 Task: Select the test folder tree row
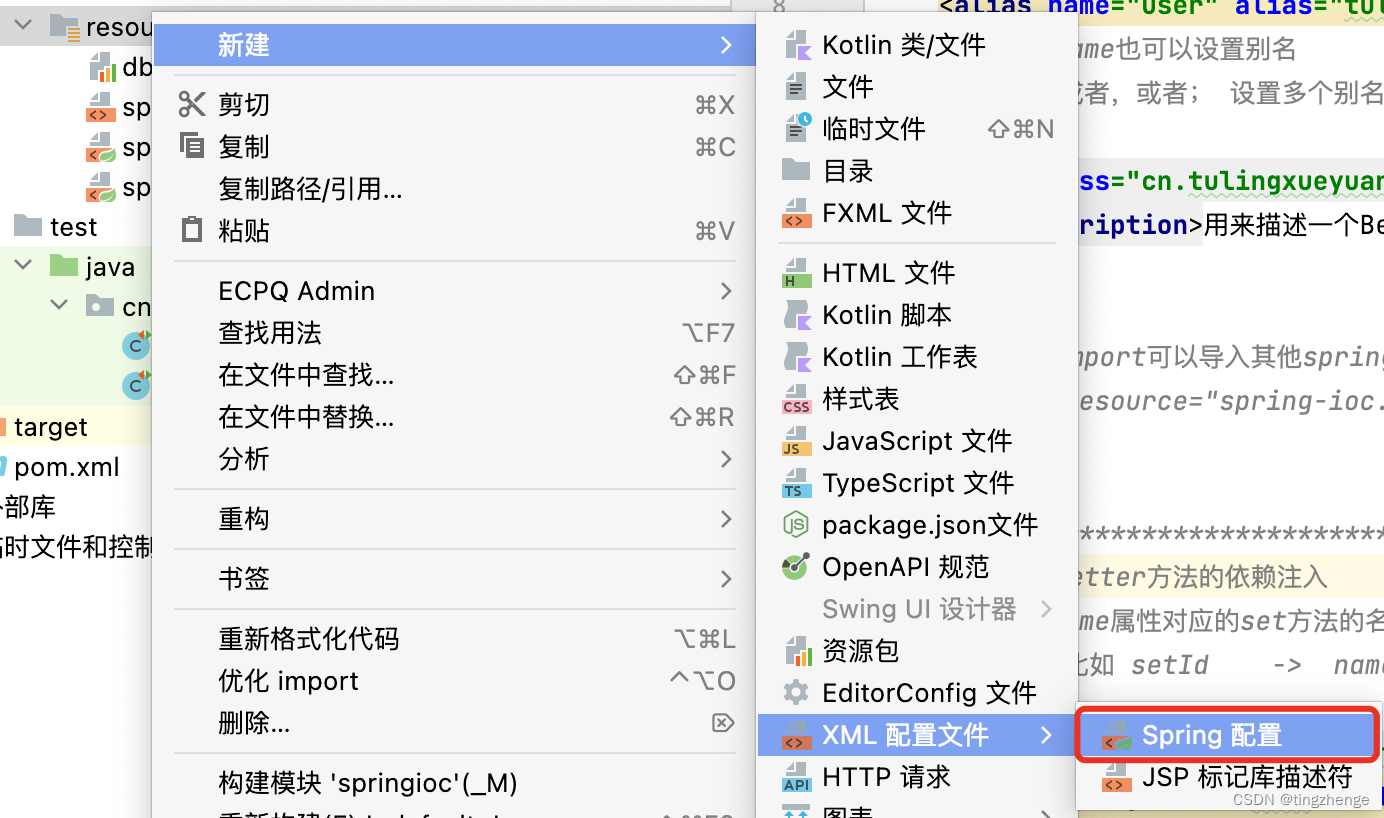coord(76,227)
